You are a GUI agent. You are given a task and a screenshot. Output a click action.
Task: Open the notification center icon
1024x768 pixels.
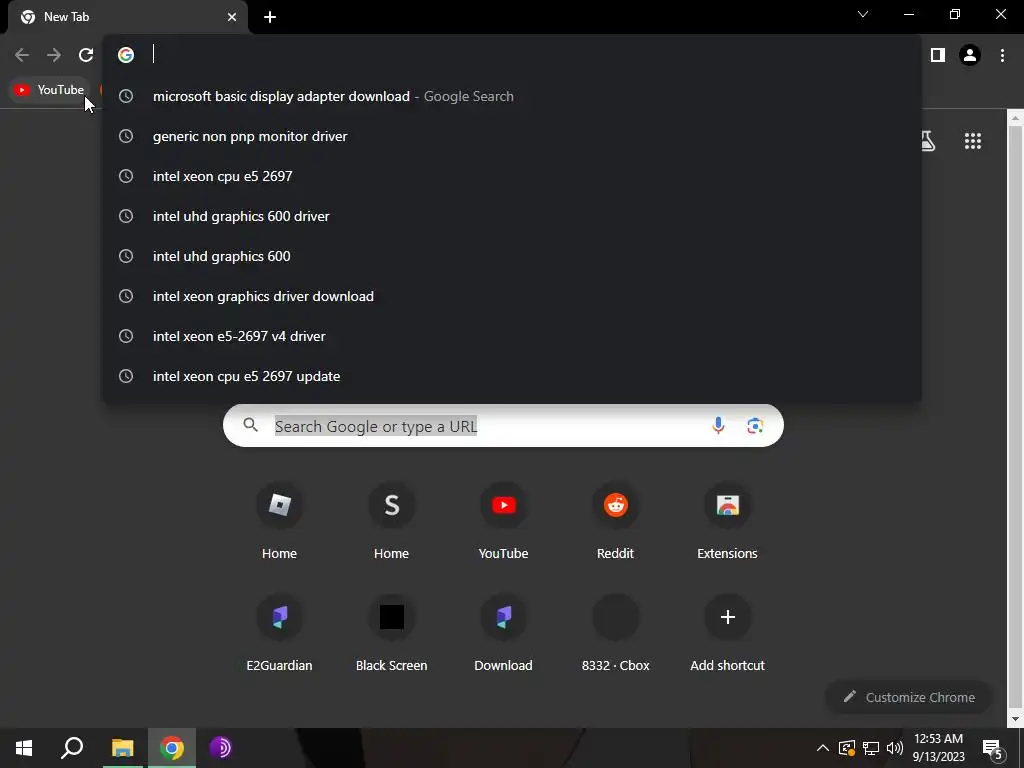tap(993, 749)
